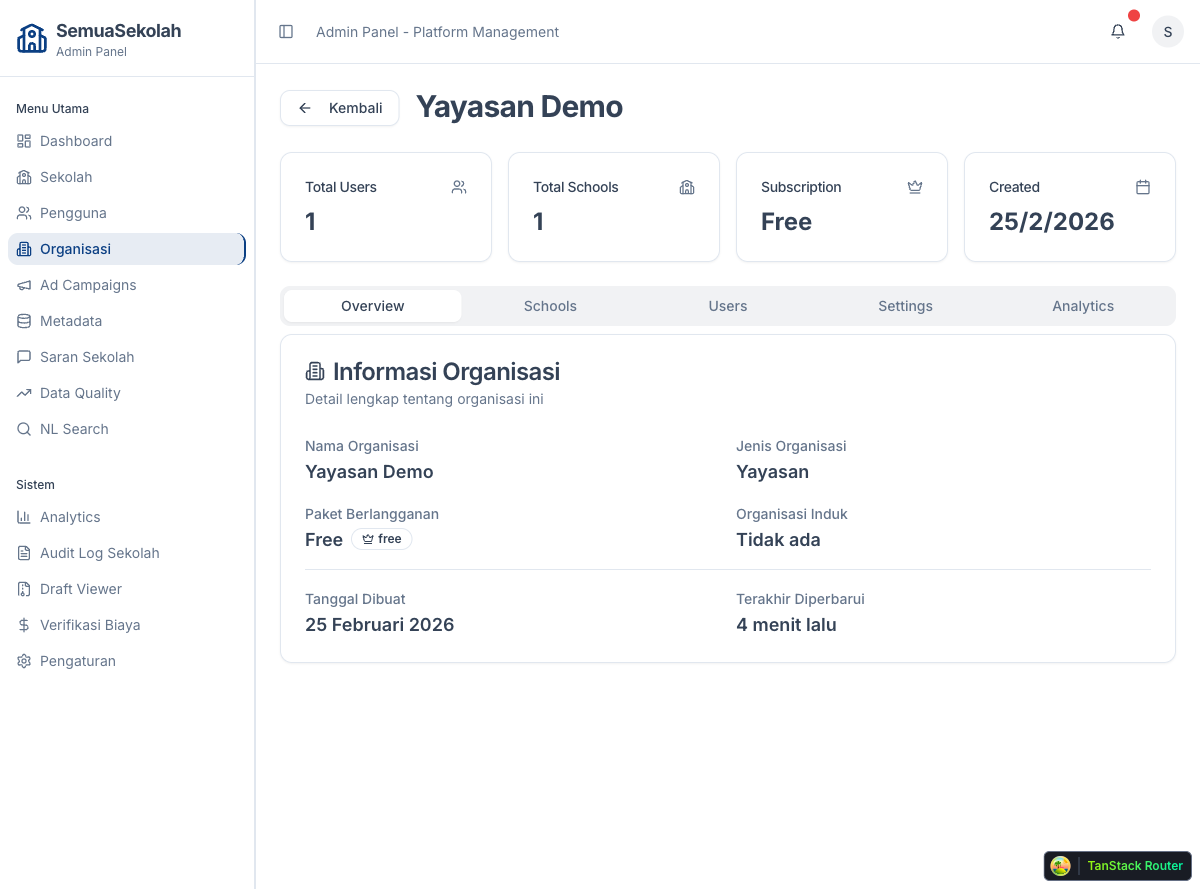Click the TanStack Router devtools badge

1117,866
